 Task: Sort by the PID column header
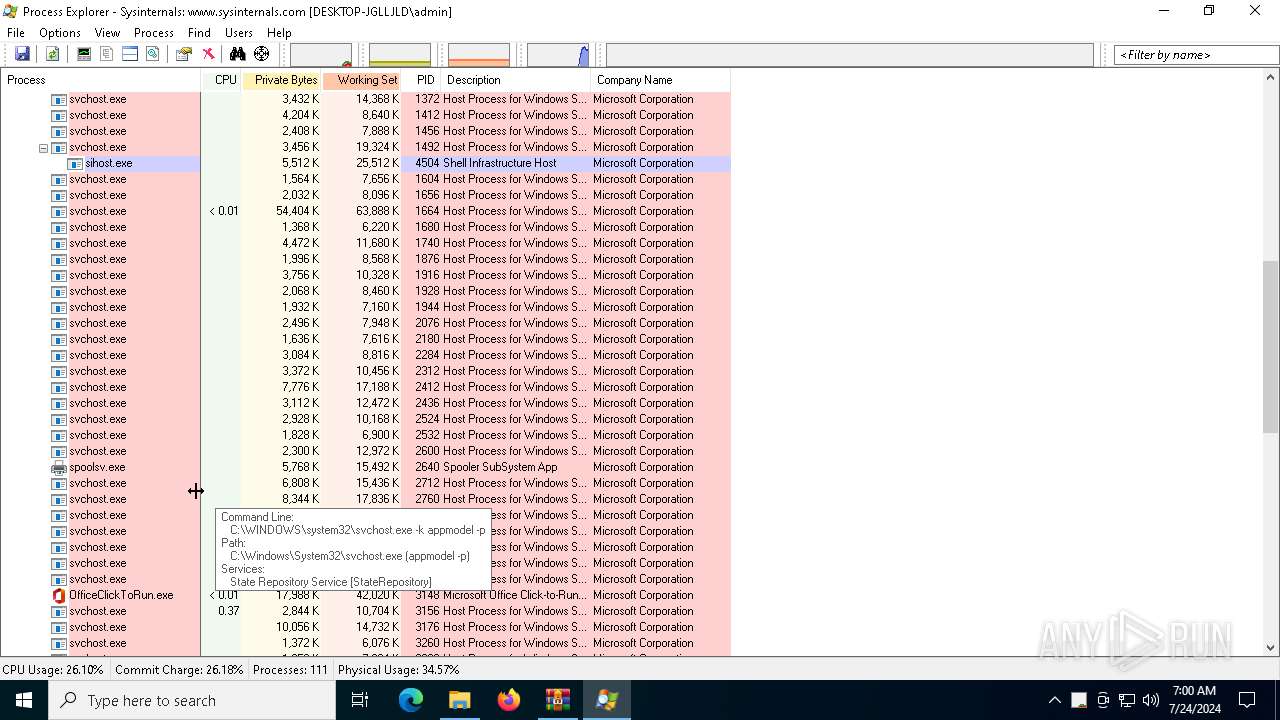[x=421, y=80]
